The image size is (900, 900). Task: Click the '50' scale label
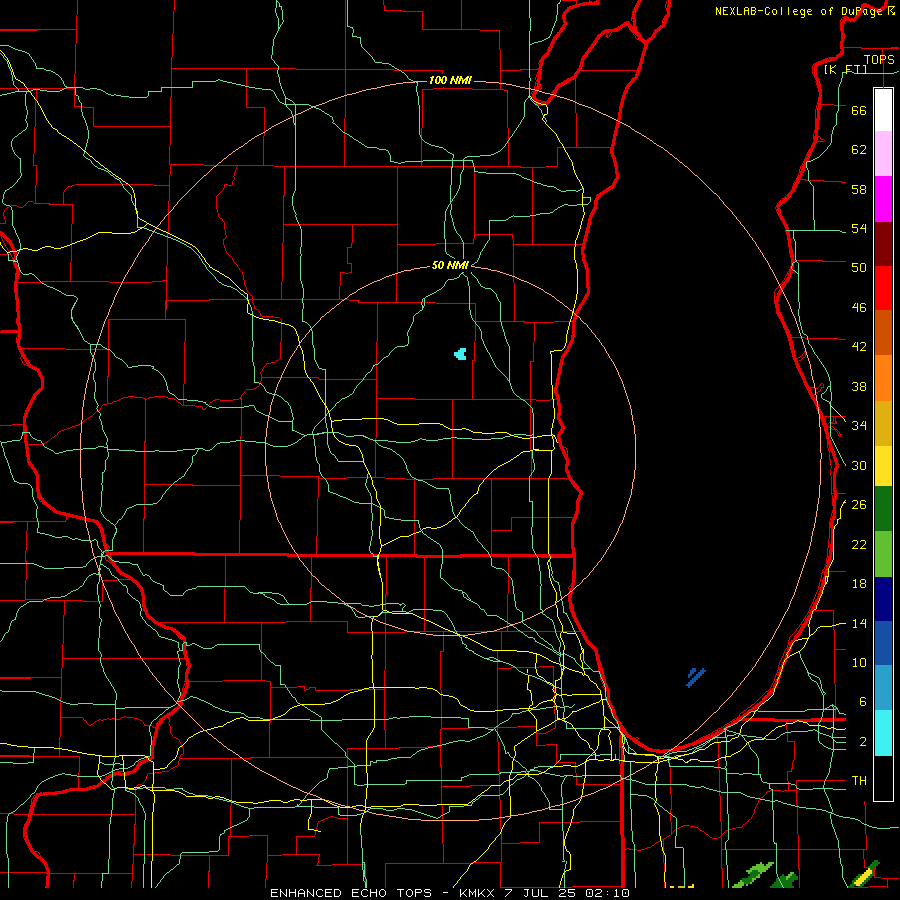coord(859,268)
